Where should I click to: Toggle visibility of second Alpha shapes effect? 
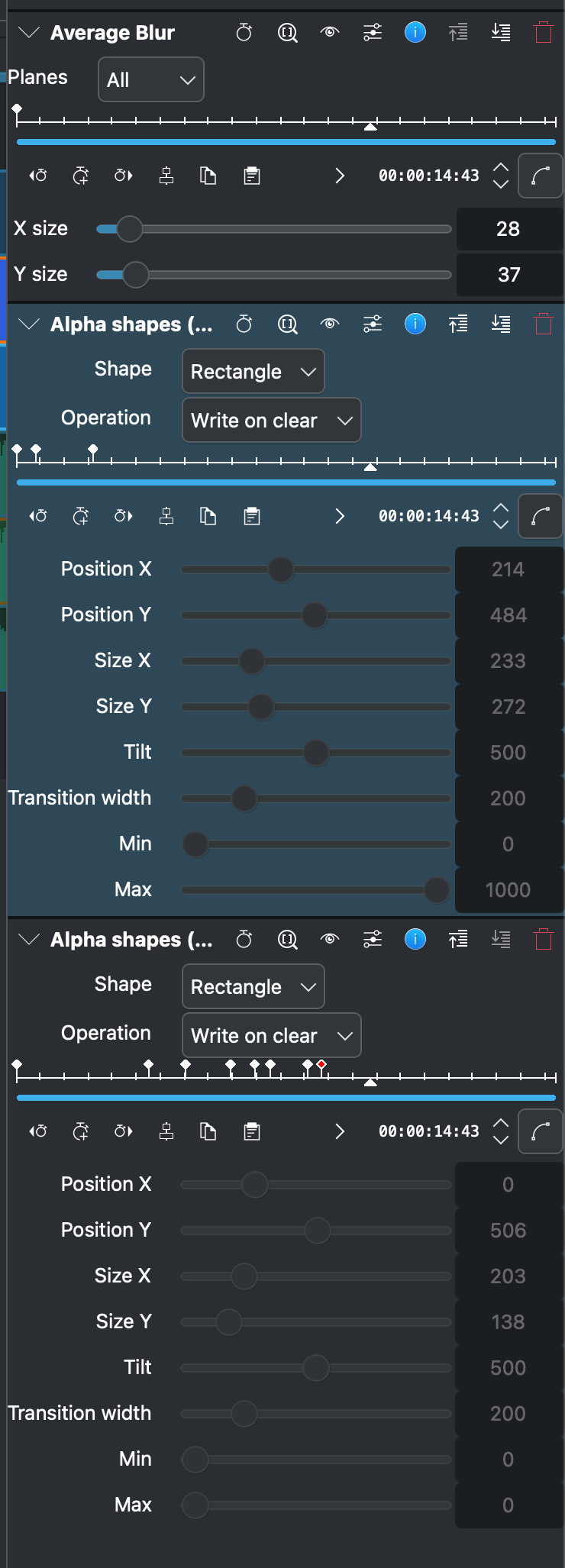click(x=330, y=939)
